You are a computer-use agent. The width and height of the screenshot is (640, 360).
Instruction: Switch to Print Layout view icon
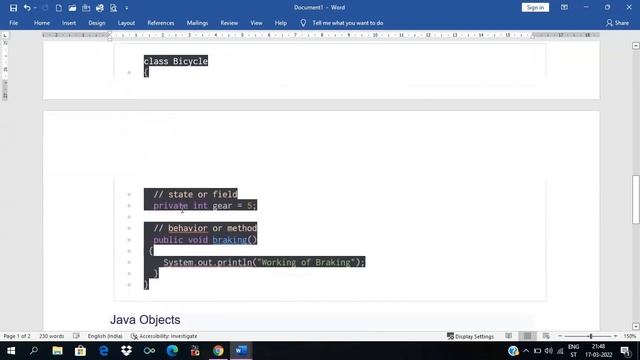click(527, 336)
